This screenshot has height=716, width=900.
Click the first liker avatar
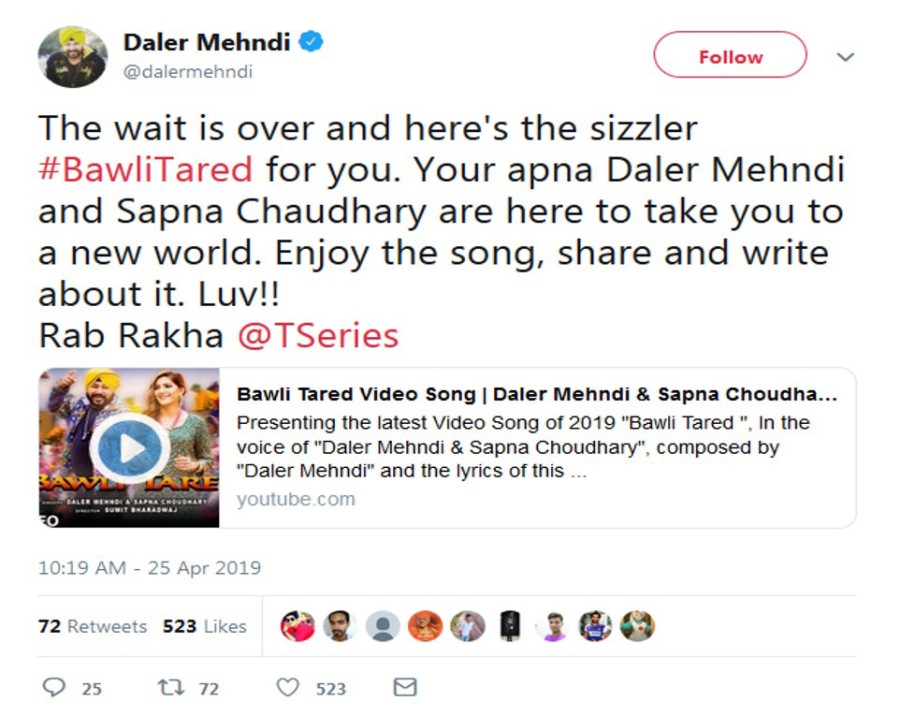[298, 626]
